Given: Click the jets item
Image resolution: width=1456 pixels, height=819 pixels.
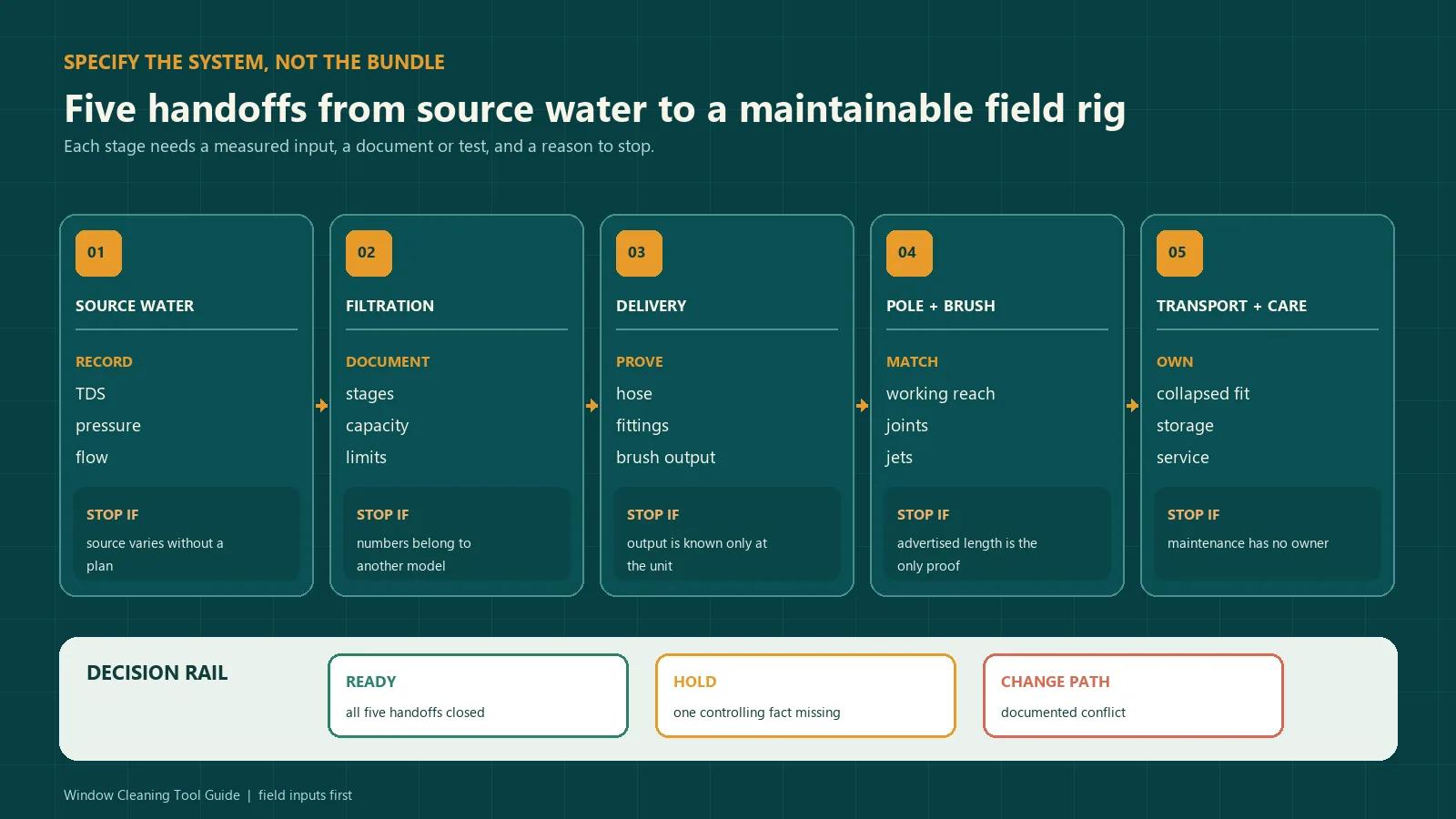Looking at the screenshot, I should coord(898,458).
